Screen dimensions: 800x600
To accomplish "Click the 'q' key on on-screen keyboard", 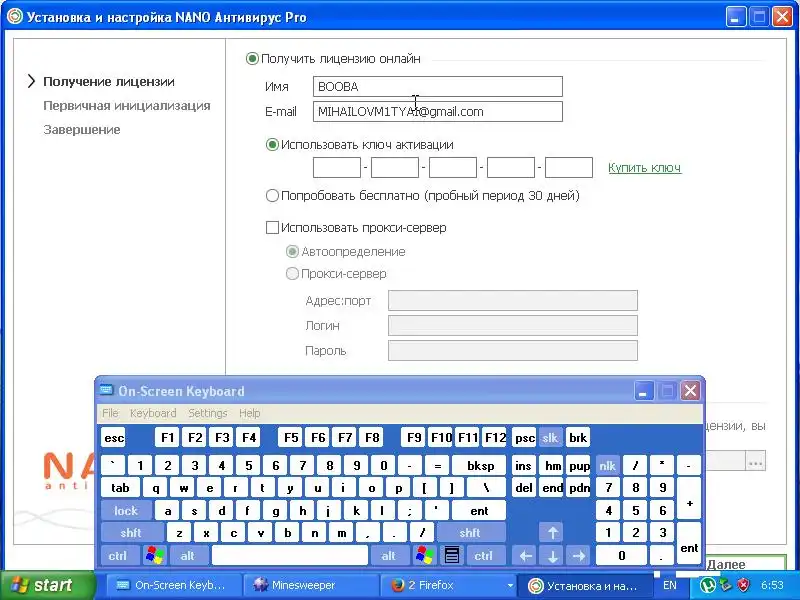I will (156, 488).
